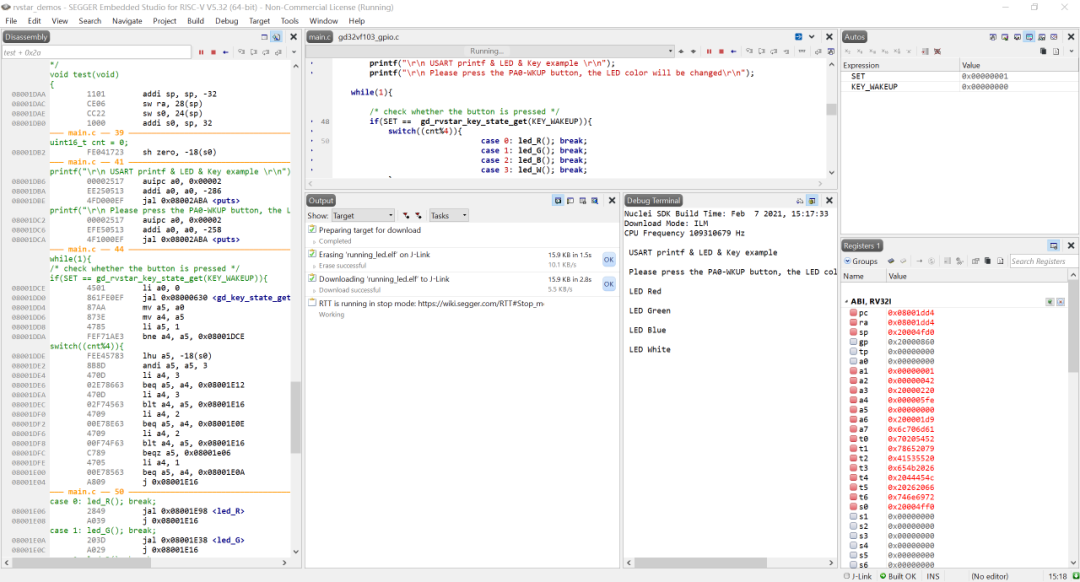Click the red delete icon in Autos toolbar
Screen dimensions: 1080x582
coord(937,52)
